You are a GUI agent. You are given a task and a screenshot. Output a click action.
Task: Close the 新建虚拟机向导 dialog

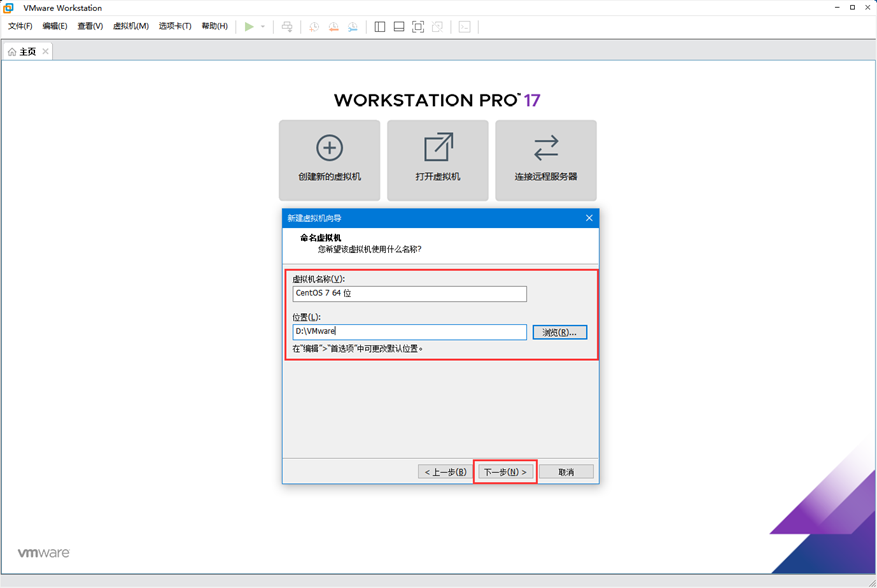tap(589, 218)
